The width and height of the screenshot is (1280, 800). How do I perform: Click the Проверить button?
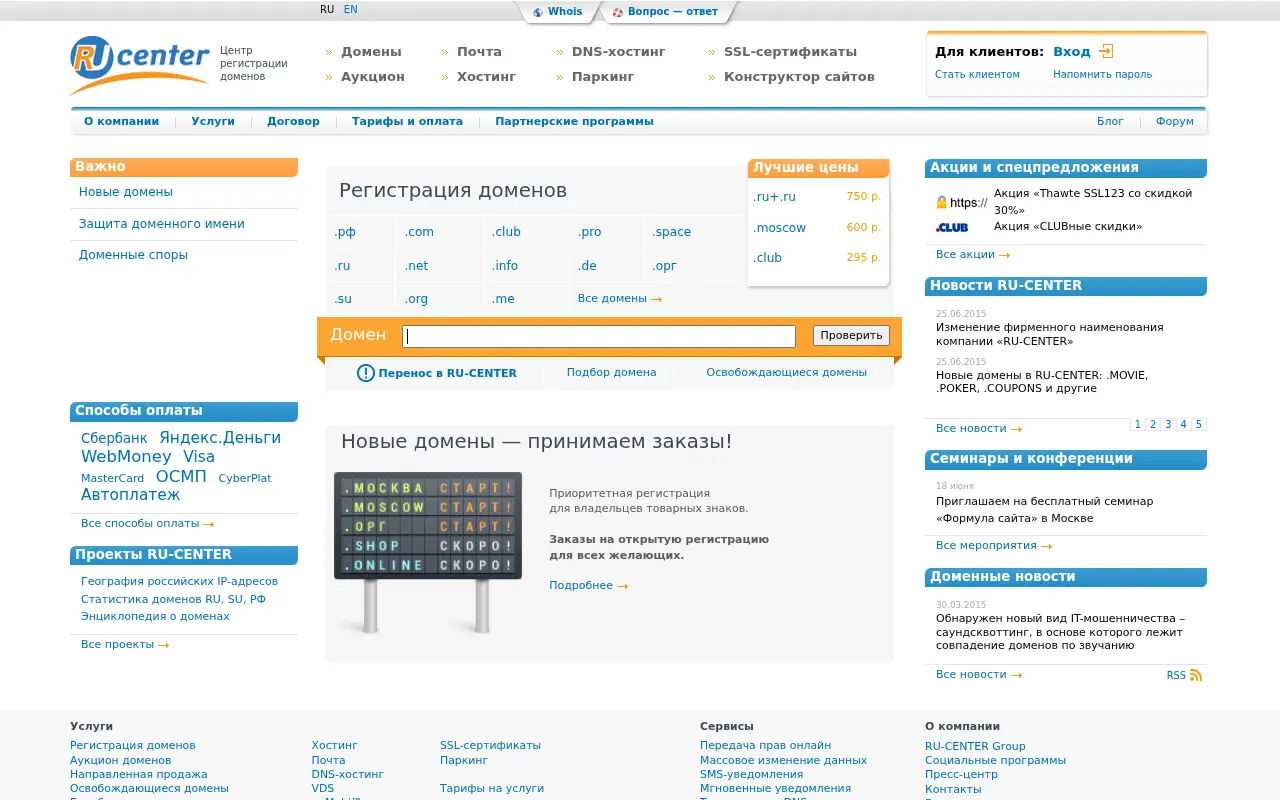851,336
